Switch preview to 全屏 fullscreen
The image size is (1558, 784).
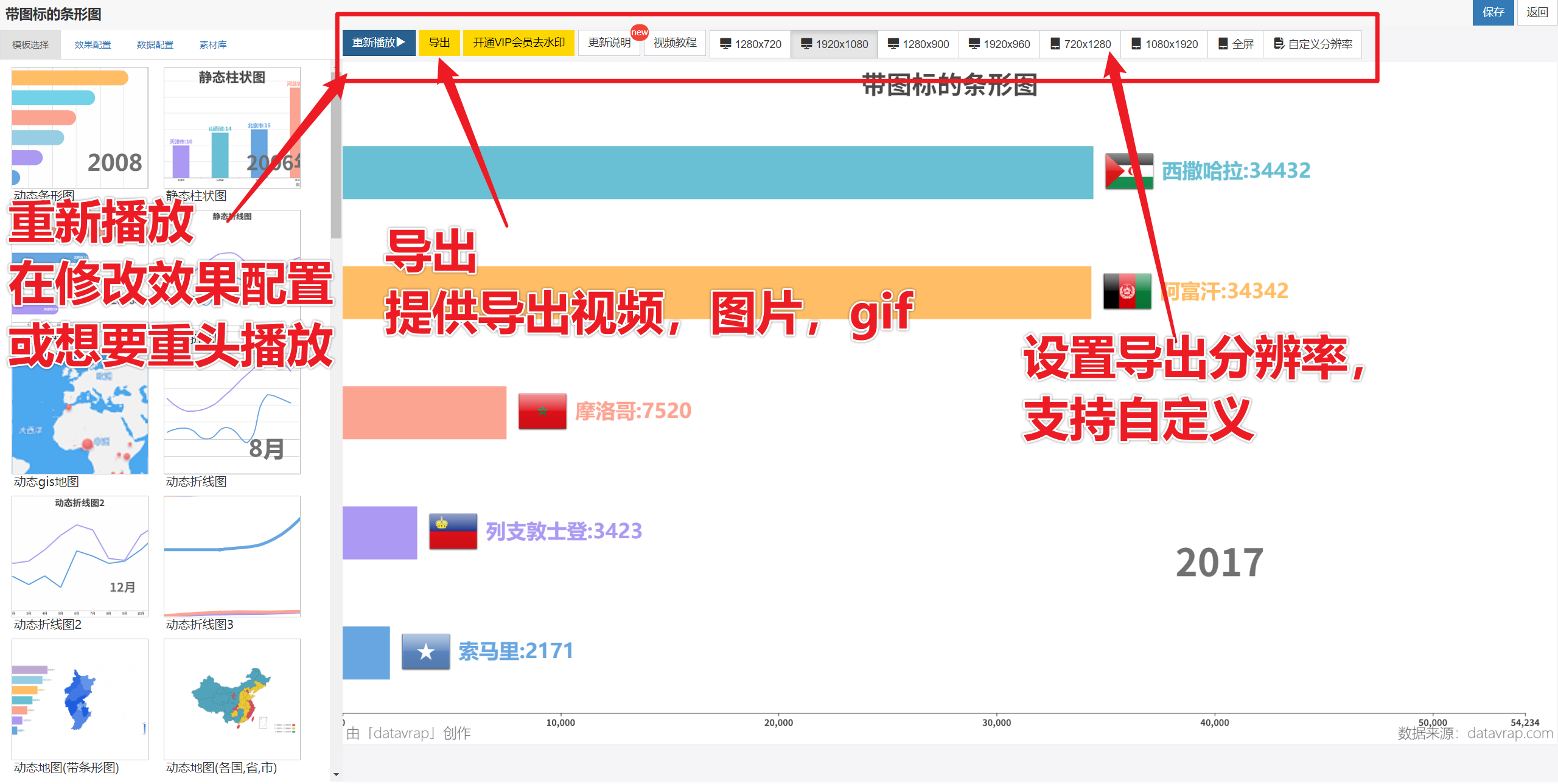click(x=1236, y=44)
